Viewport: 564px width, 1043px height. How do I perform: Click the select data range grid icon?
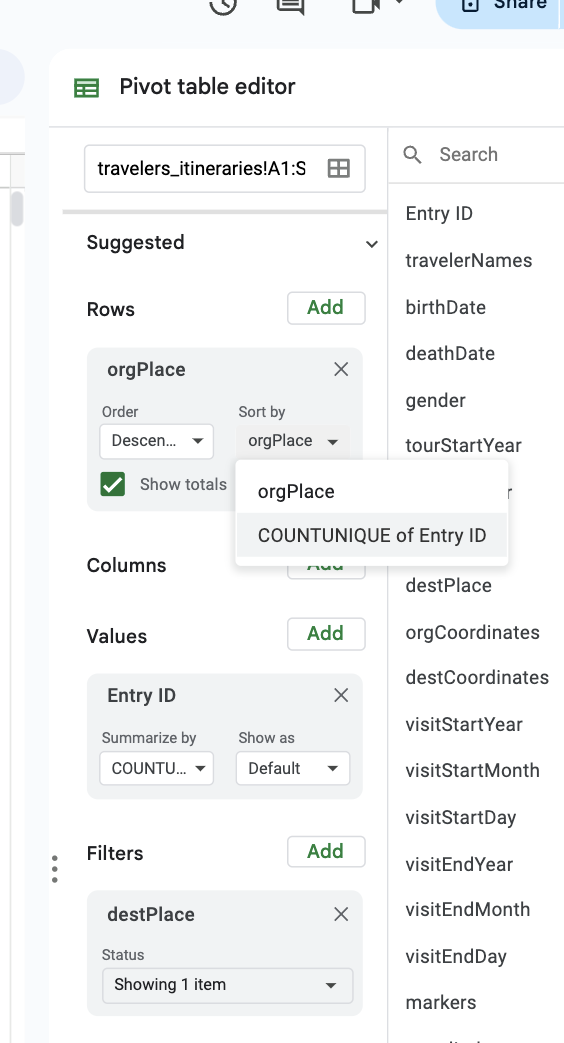point(339,168)
